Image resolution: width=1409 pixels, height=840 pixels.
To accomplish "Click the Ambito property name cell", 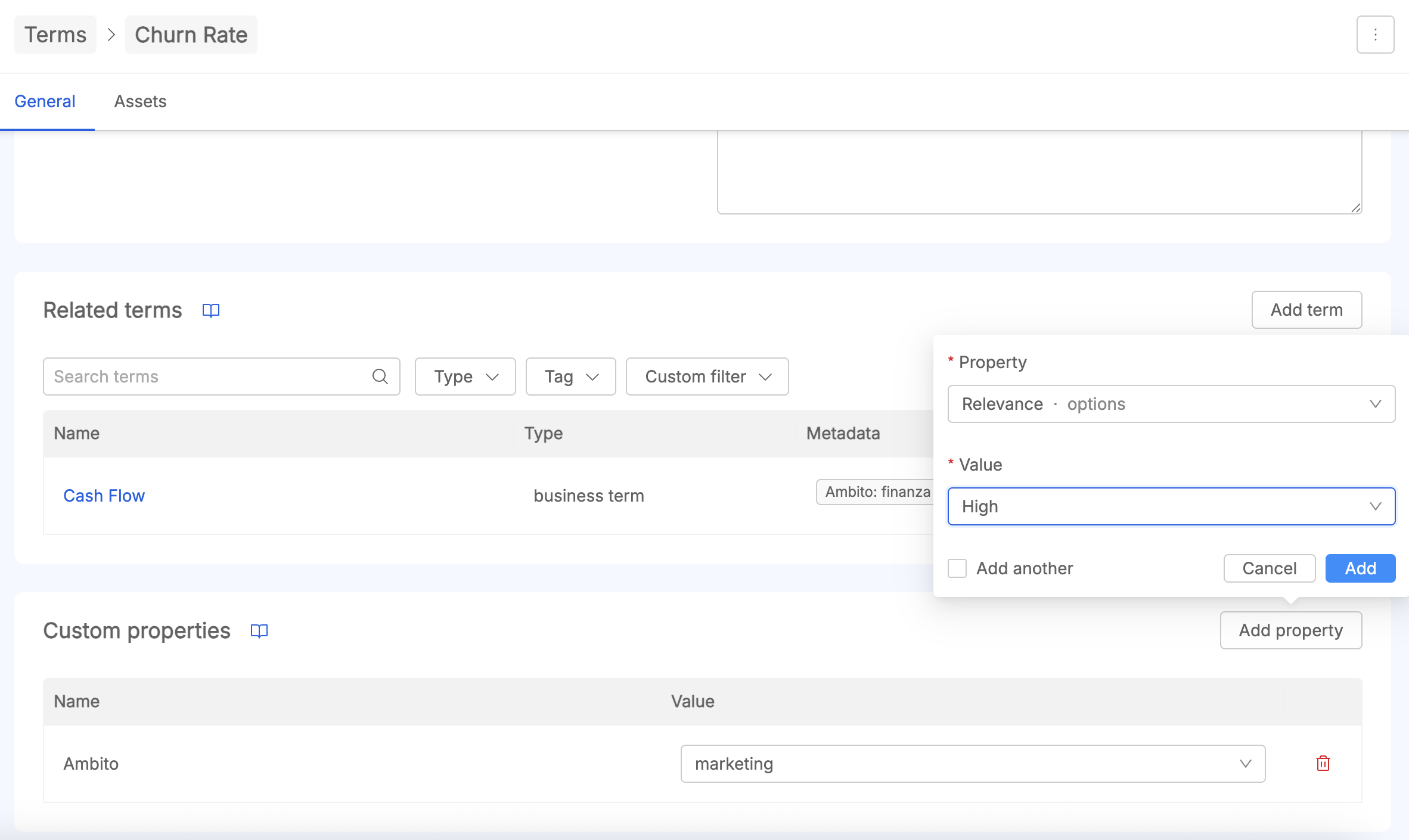I will (91, 764).
